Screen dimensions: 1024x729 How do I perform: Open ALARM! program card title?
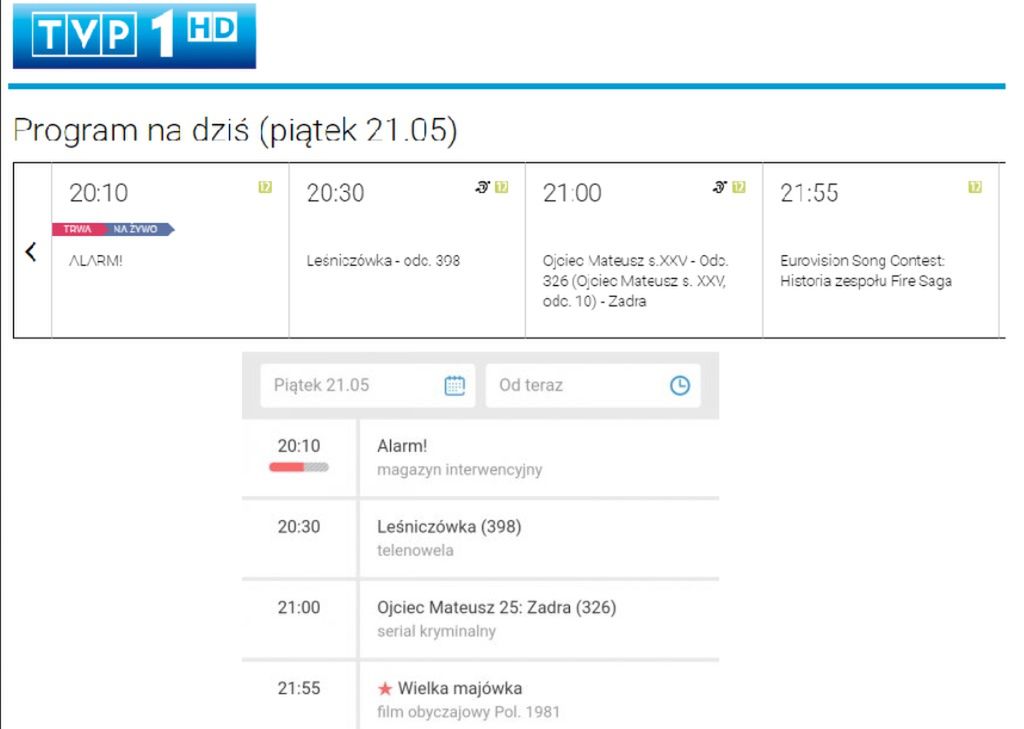tap(96, 261)
